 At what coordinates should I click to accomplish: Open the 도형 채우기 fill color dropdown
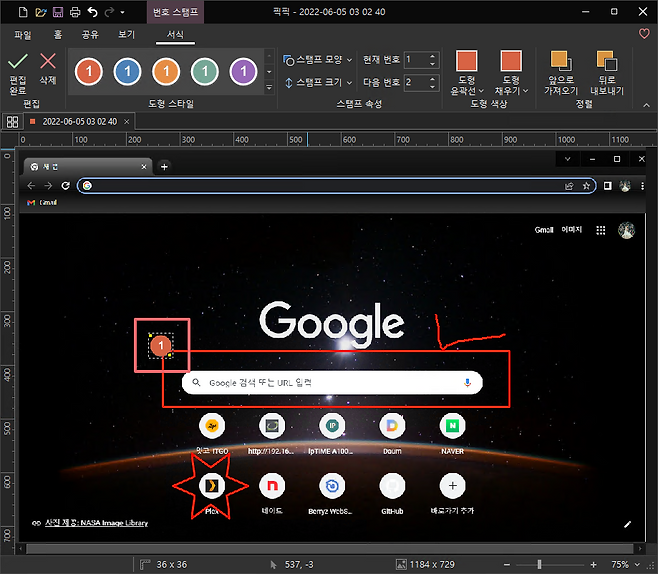(511, 85)
